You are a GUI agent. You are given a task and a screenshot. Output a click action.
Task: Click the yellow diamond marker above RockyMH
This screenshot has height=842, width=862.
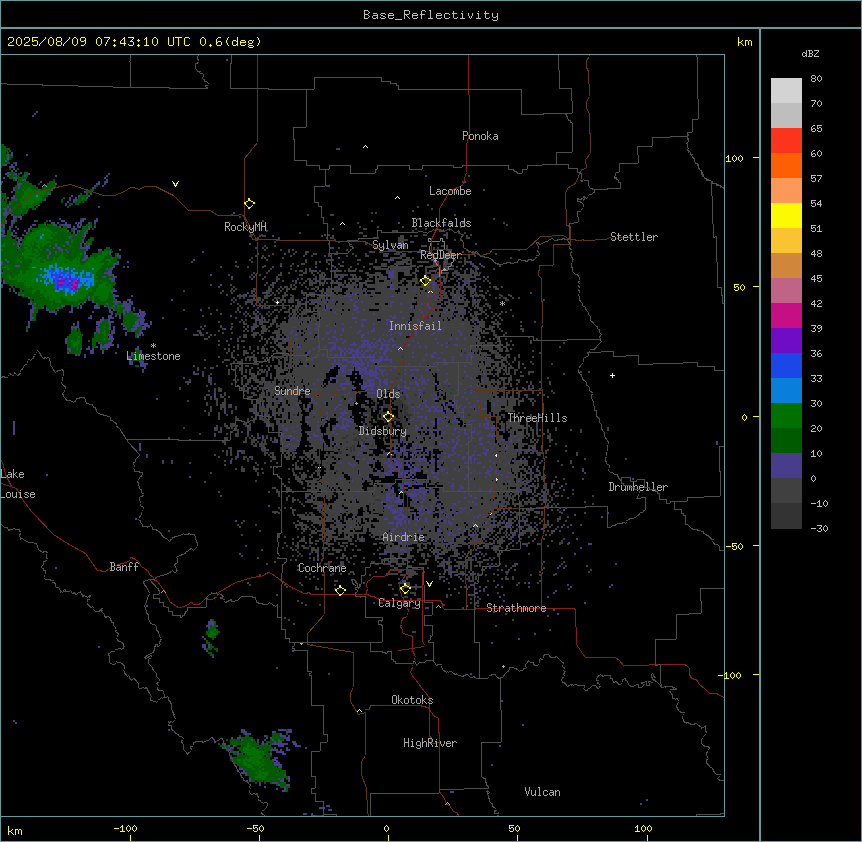tap(250, 204)
